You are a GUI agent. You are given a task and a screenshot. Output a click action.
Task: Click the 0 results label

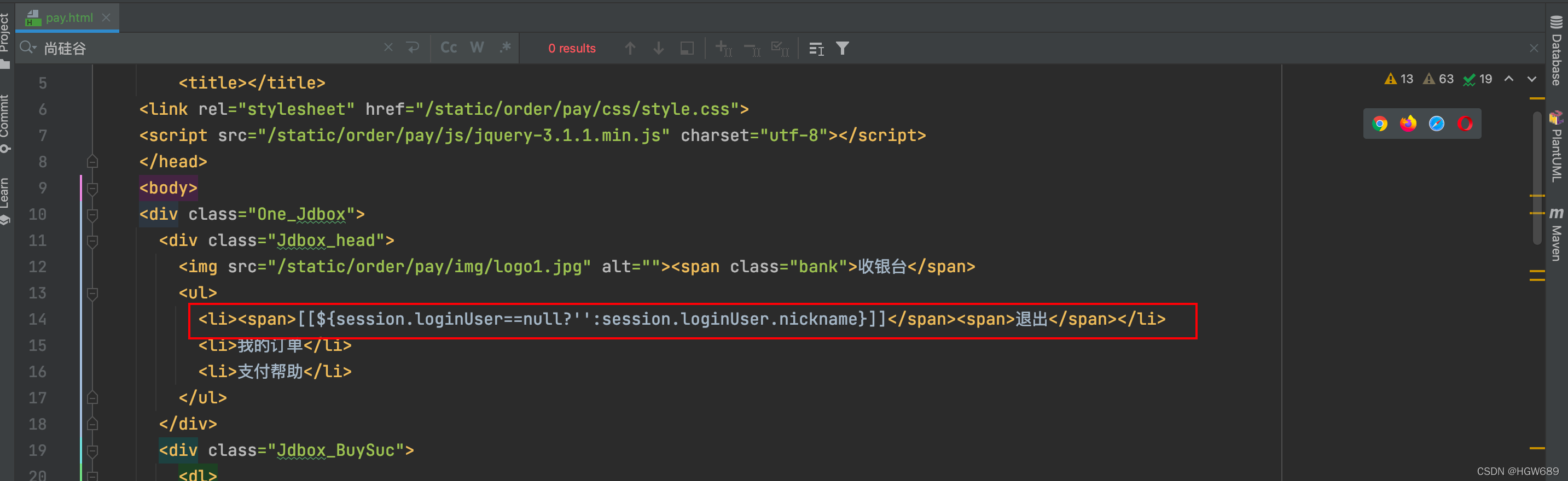(572, 48)
